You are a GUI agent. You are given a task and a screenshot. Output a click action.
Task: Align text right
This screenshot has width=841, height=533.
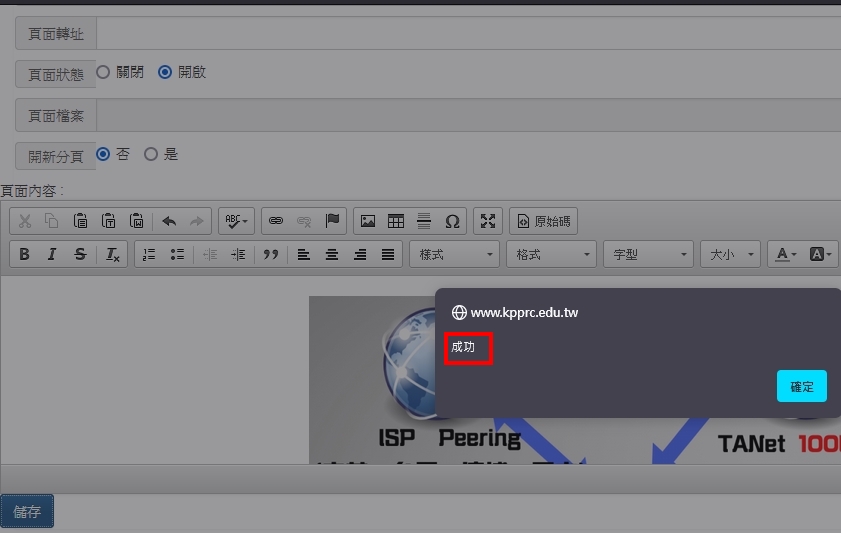tap(360, 254)
